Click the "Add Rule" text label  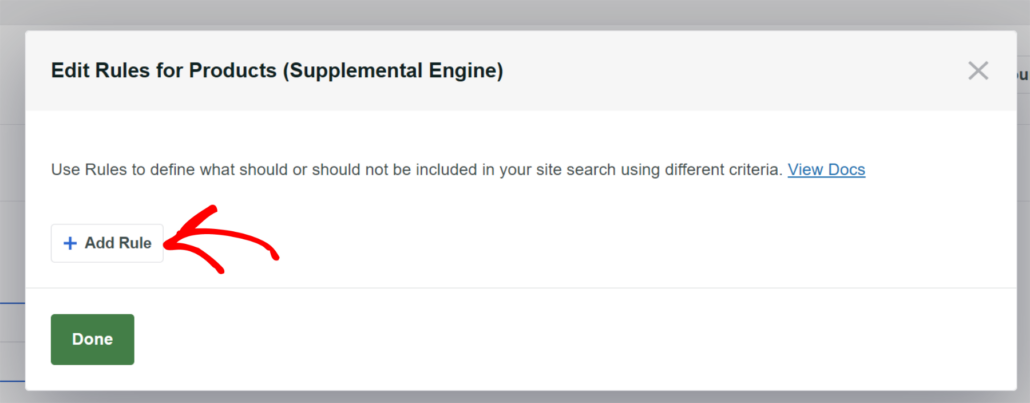coord(118,243)
